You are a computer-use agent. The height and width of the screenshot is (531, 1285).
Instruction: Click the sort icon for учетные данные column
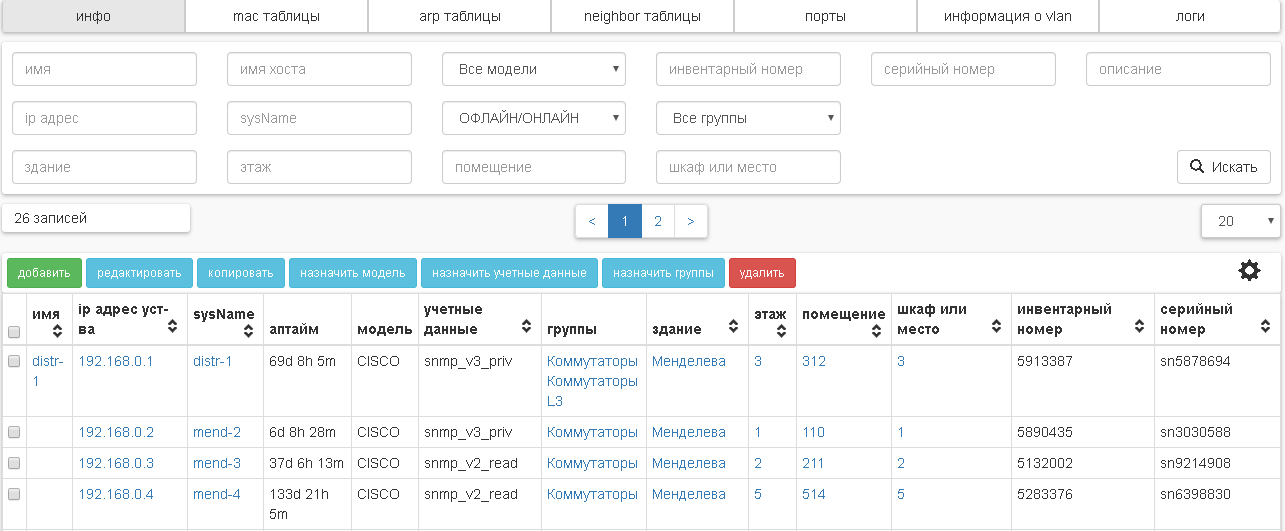coord(526,326)
